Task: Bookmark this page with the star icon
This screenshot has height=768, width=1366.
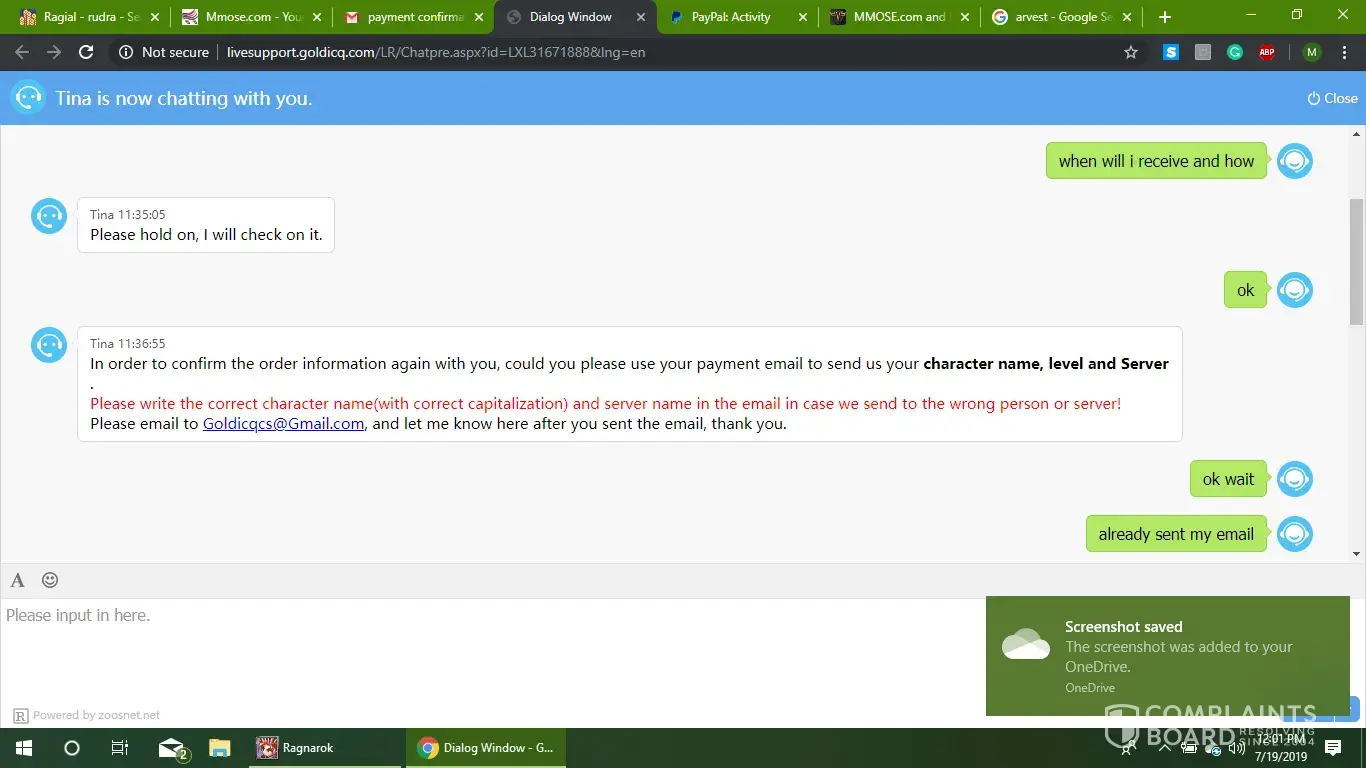Action: [1131, 52]
